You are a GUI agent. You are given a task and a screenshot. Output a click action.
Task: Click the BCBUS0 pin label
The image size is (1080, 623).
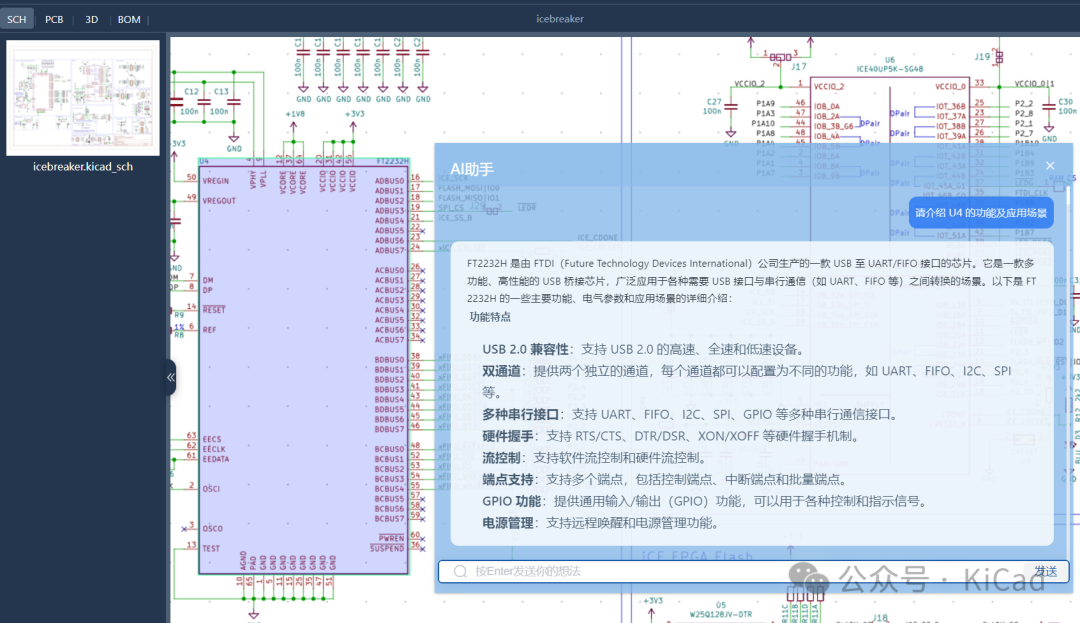(x=389, y=449)
